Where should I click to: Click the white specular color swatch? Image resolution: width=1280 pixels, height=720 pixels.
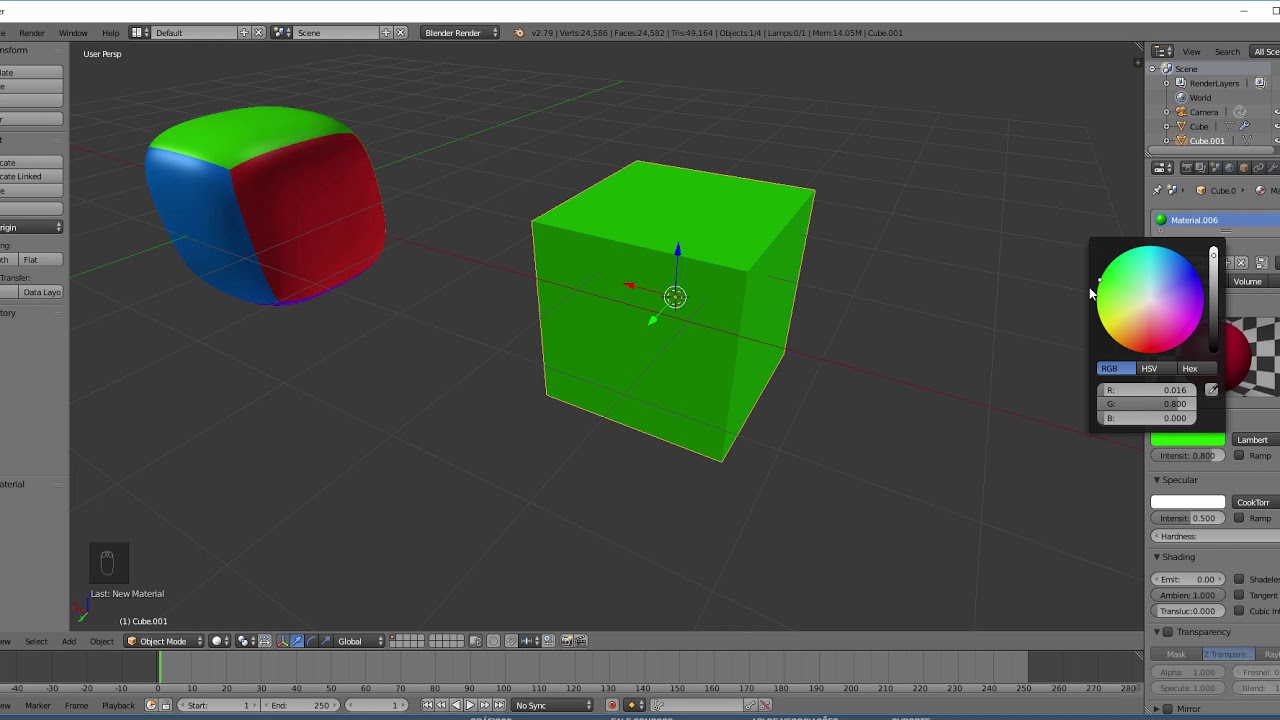point(1188,503)
